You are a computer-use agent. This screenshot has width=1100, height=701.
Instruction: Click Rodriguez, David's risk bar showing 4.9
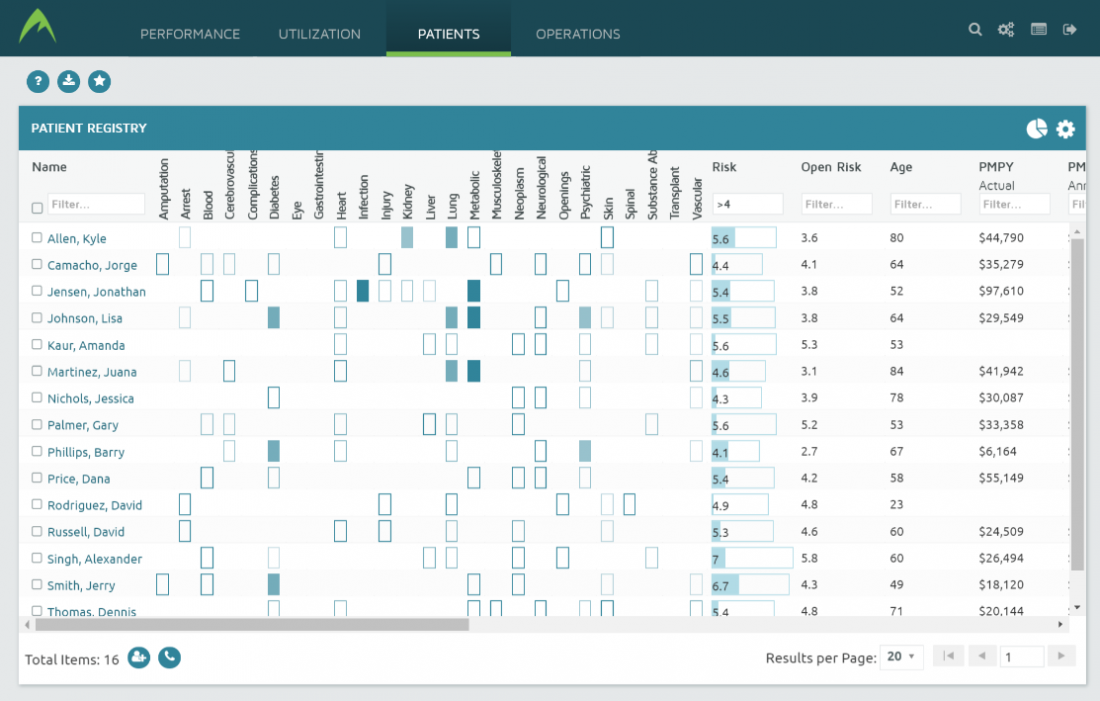pos(739,505)
